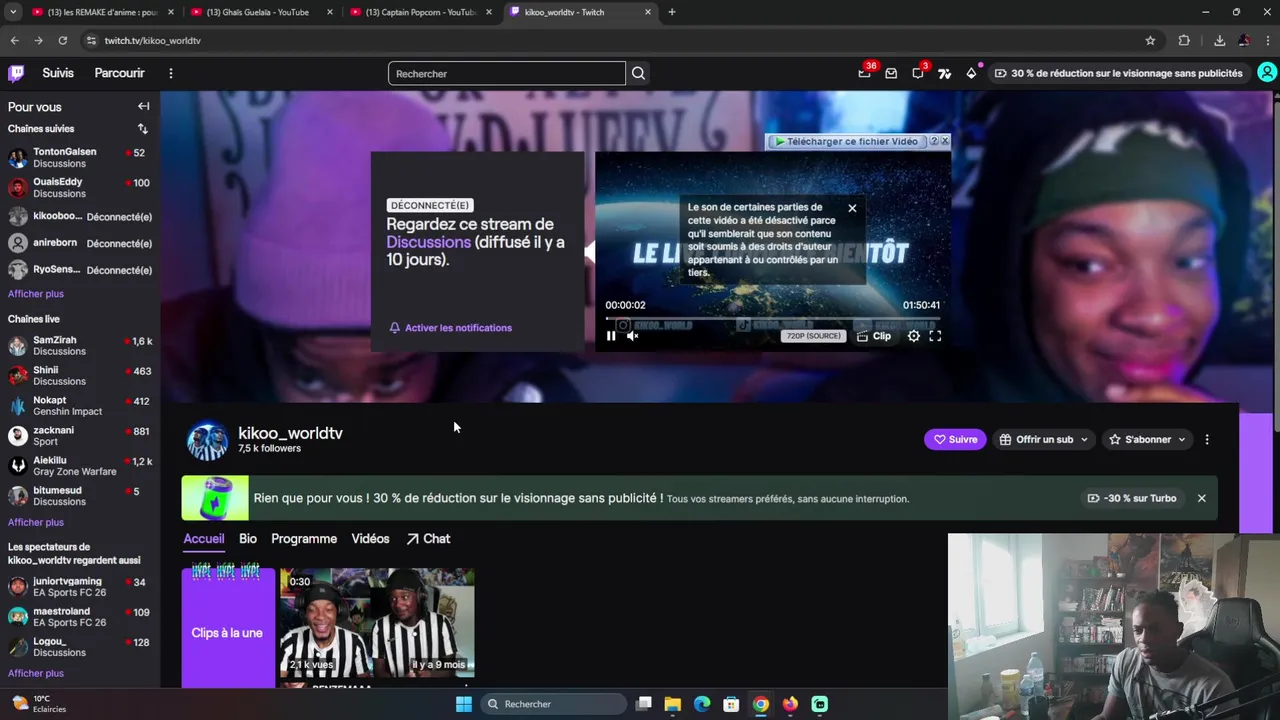Screen dimensions: 1280x720
Task: Open Parcourir in top navigation
Action: pyautogui.click(x=119, y=73)
